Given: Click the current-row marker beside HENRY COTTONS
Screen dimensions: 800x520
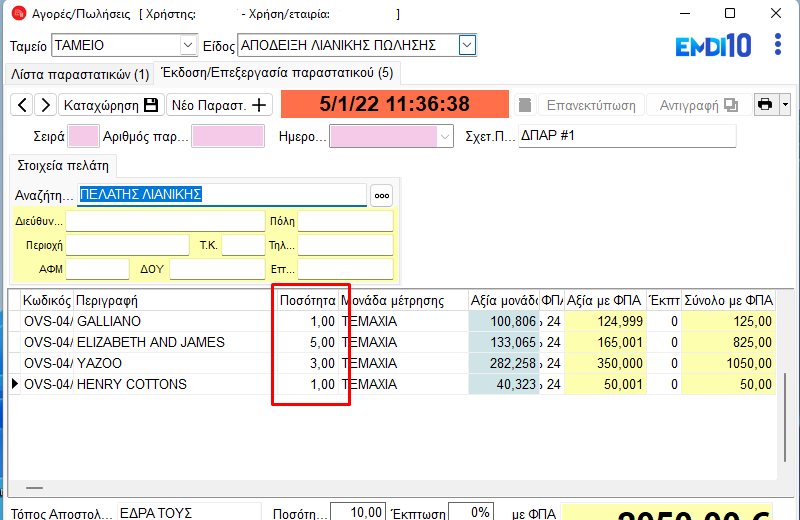Looking at the screenshot, I should [x=14, y=384].
